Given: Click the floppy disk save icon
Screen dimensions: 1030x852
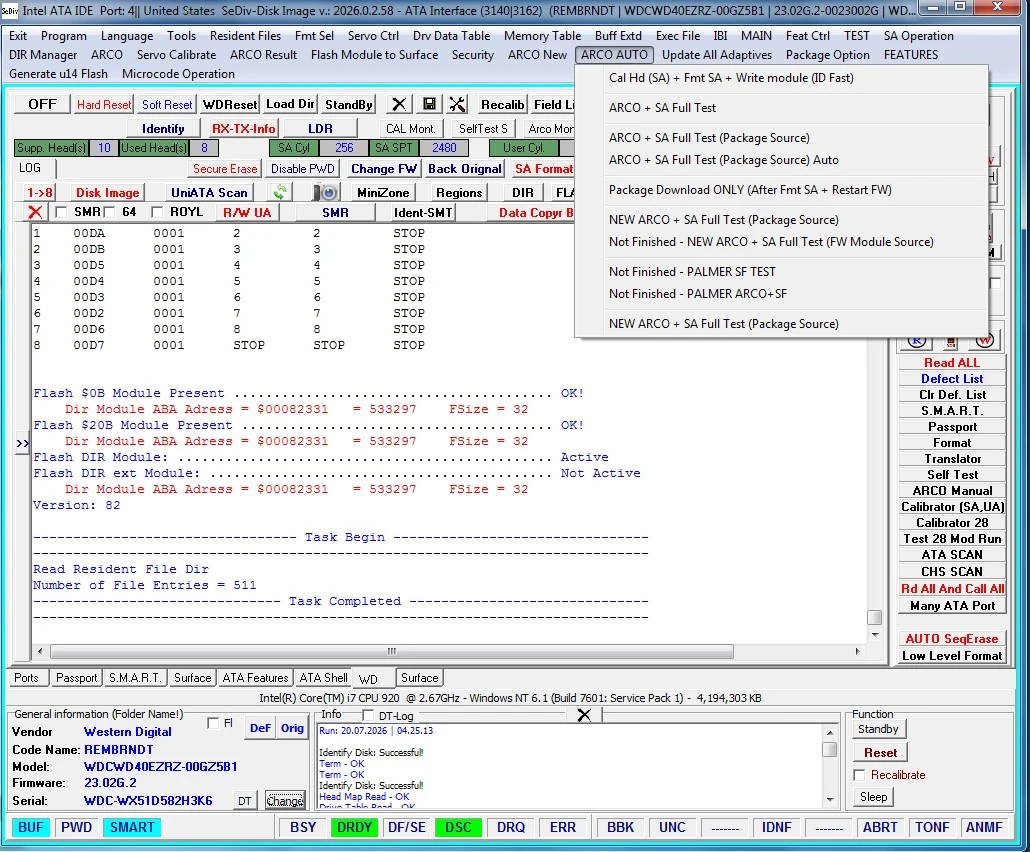Looking at the screenshot, I should pyautogui.click(x=429, y=104).
